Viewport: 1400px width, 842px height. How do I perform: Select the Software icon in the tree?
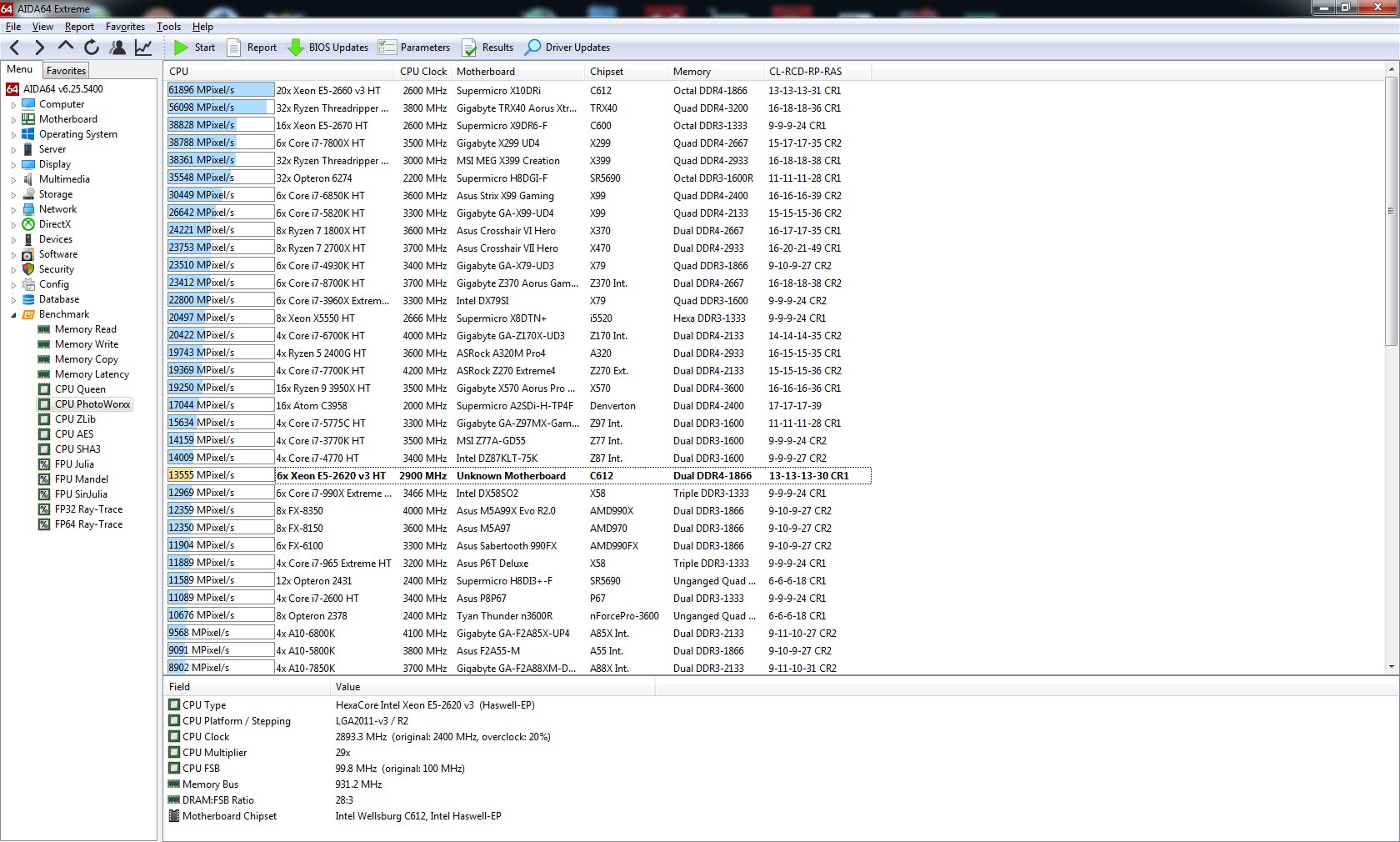coord(28,254)
